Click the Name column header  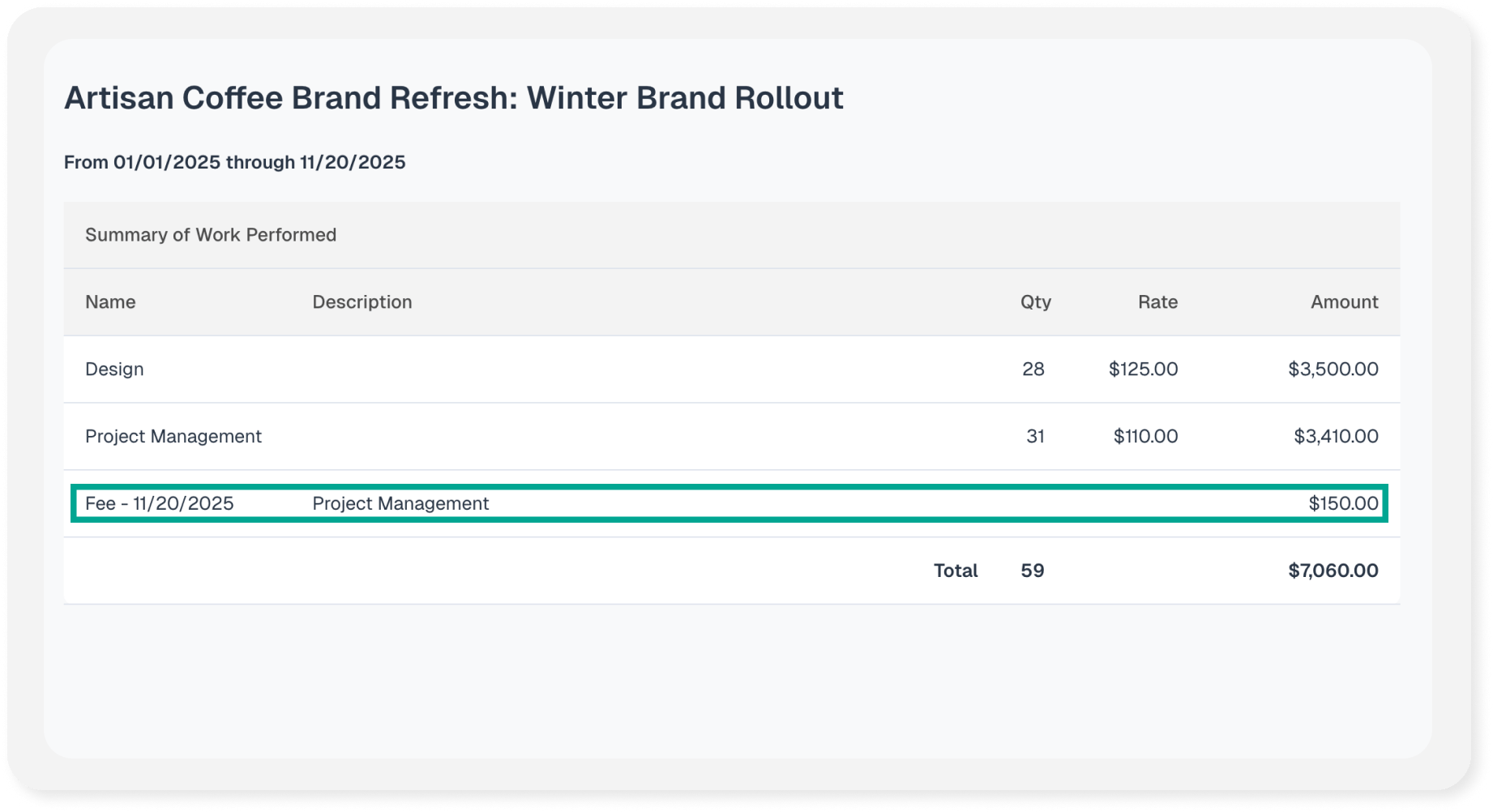click(110, 302)
